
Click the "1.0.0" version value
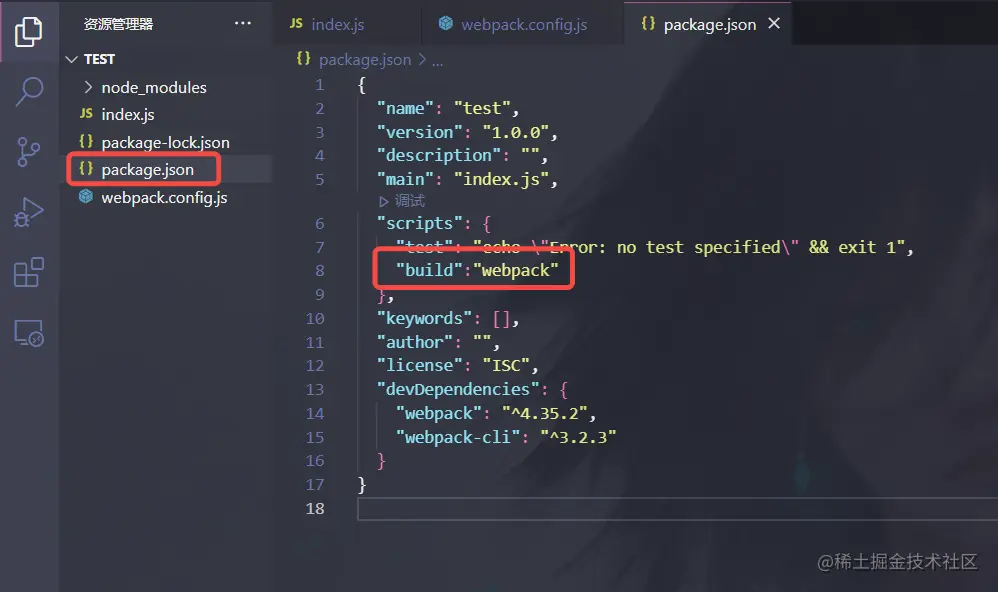pyautogui.click(x=516, y=132)
